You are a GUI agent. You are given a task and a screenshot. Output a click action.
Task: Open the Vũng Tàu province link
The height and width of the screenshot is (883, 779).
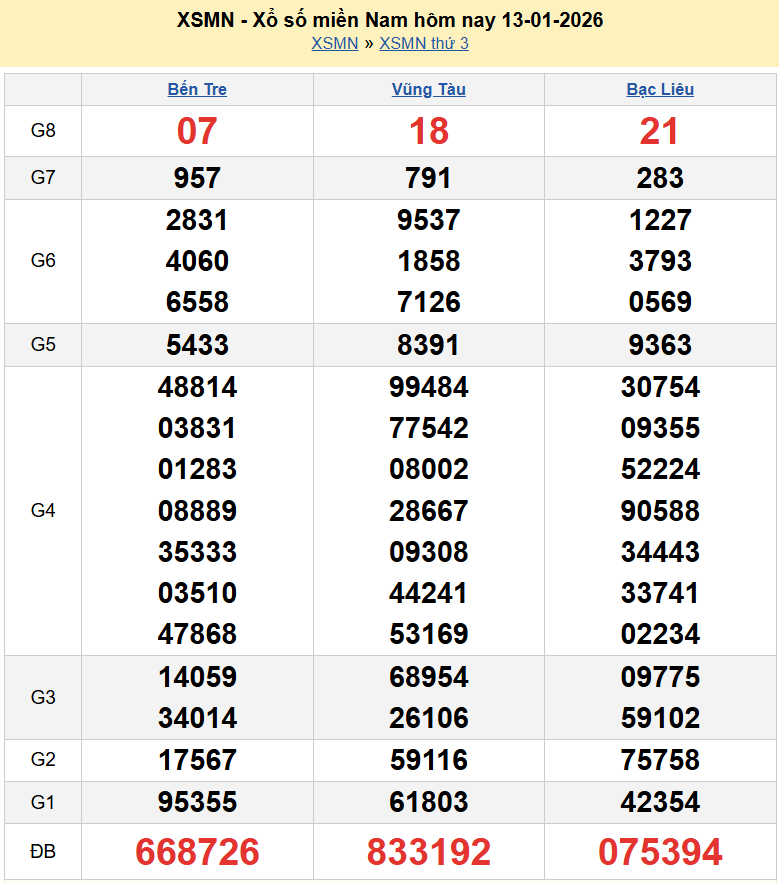point(428,89)
